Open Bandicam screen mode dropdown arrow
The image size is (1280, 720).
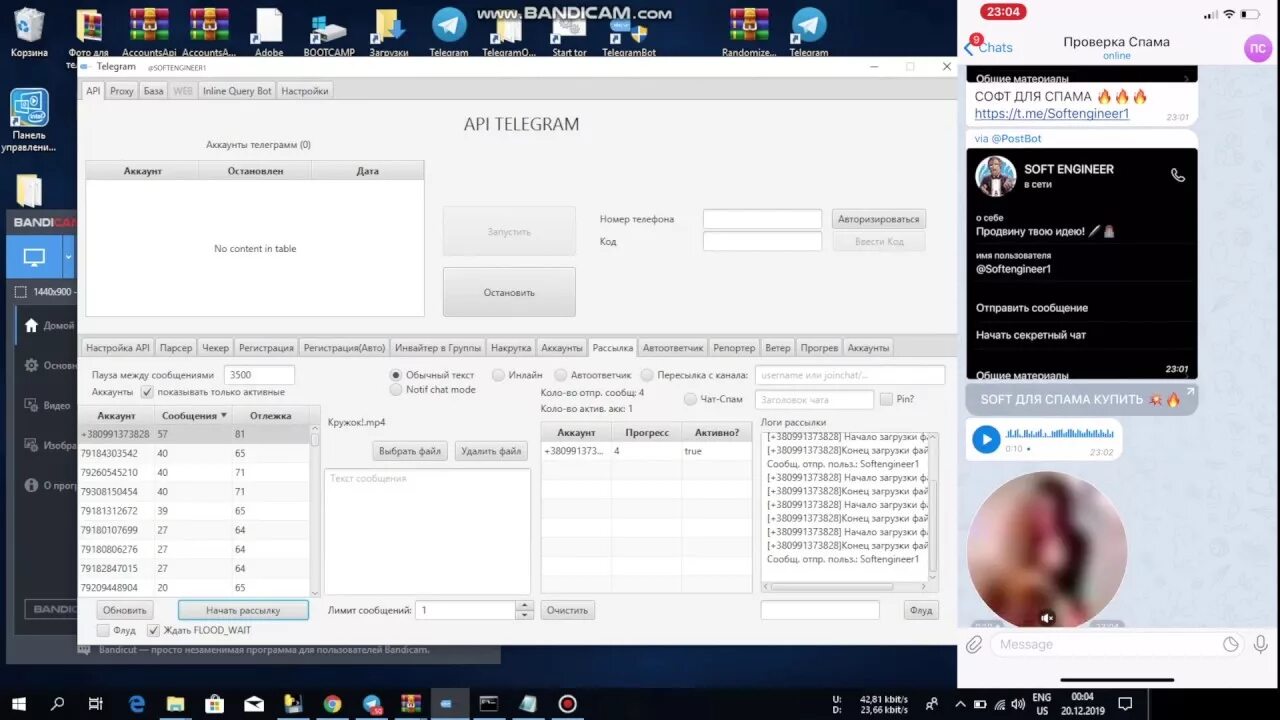click(68, 257)
